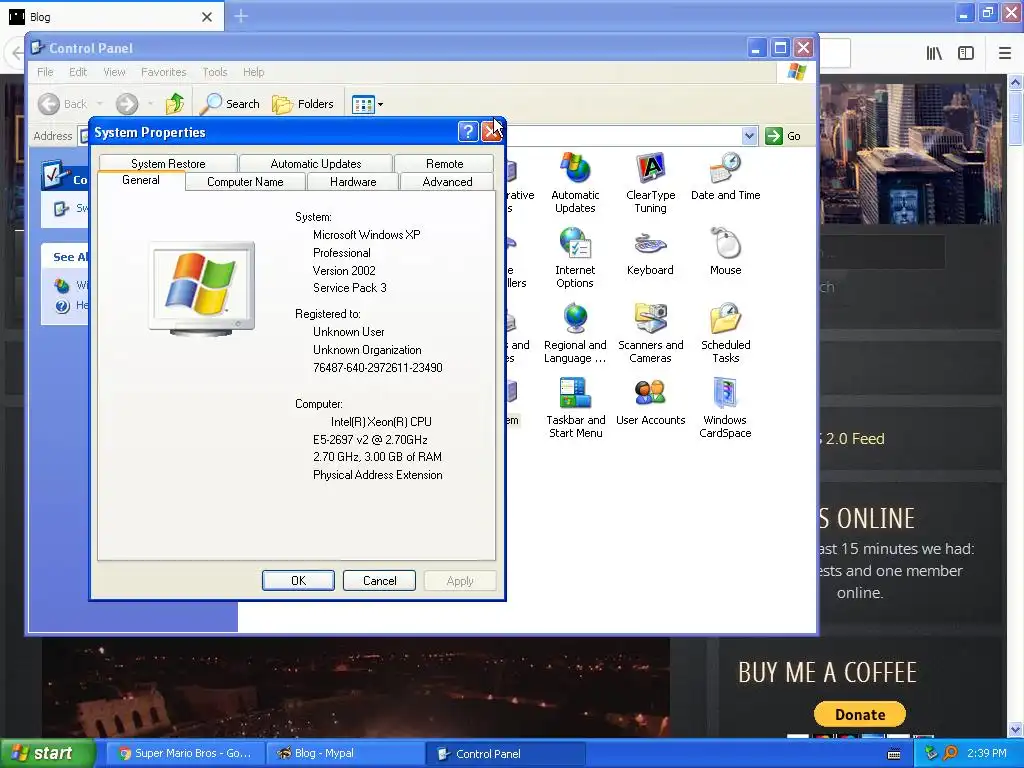This screenshot has height=768, width=1024.
Task: Open the Keyboard control panel icon
Action: 650,253
